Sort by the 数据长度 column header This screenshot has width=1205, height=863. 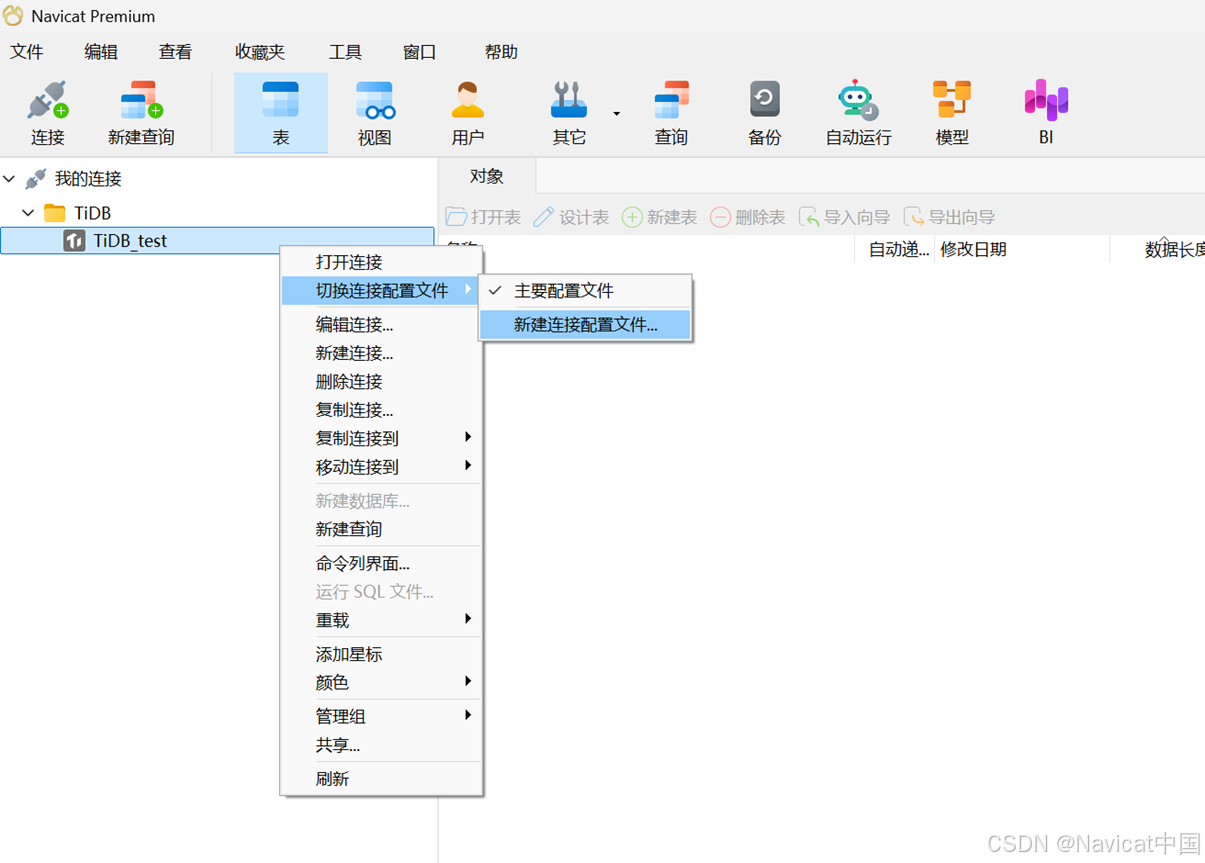[x=1158, y=249]
